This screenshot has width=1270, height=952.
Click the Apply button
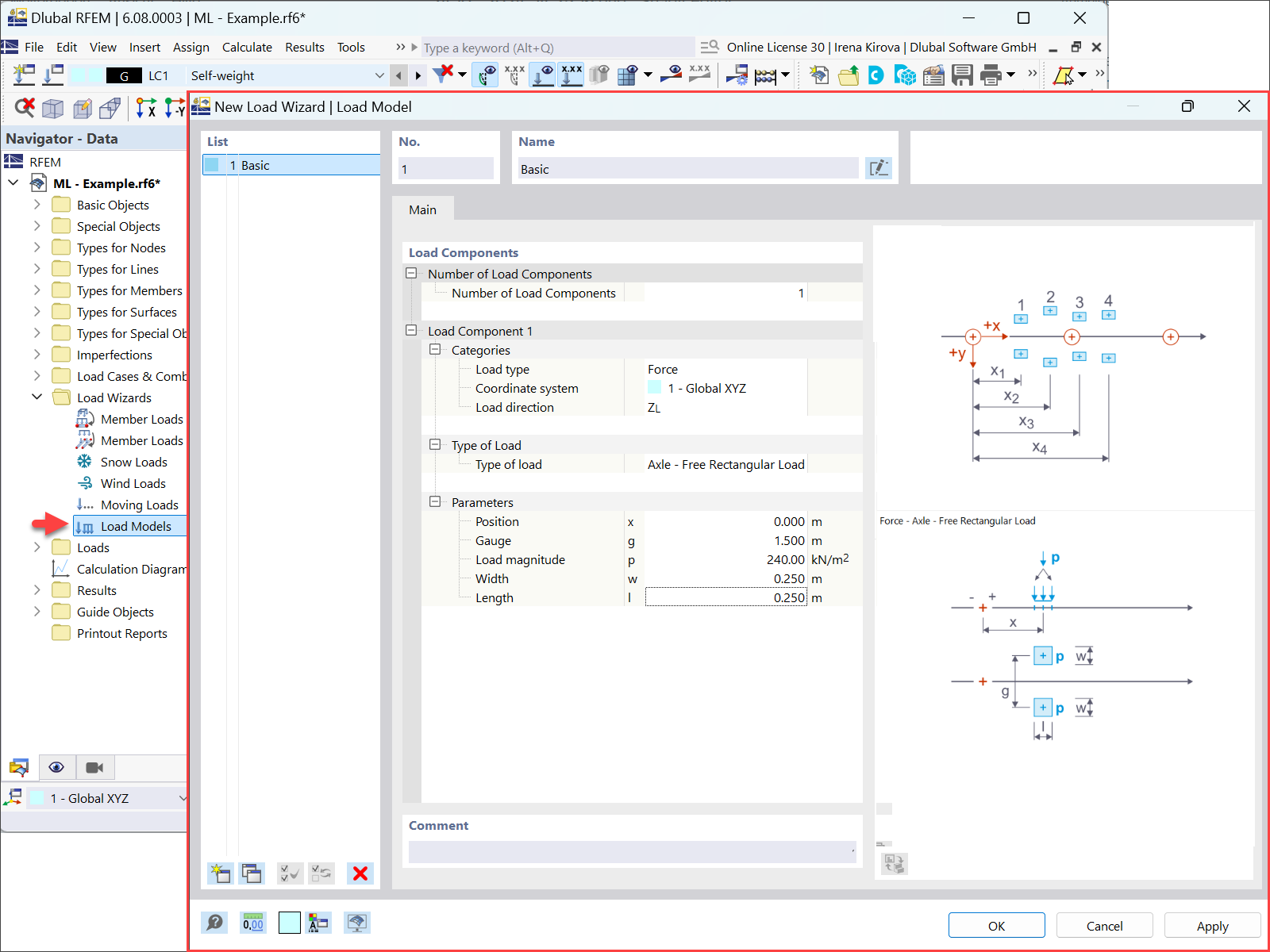click(x=1212, y=926)
